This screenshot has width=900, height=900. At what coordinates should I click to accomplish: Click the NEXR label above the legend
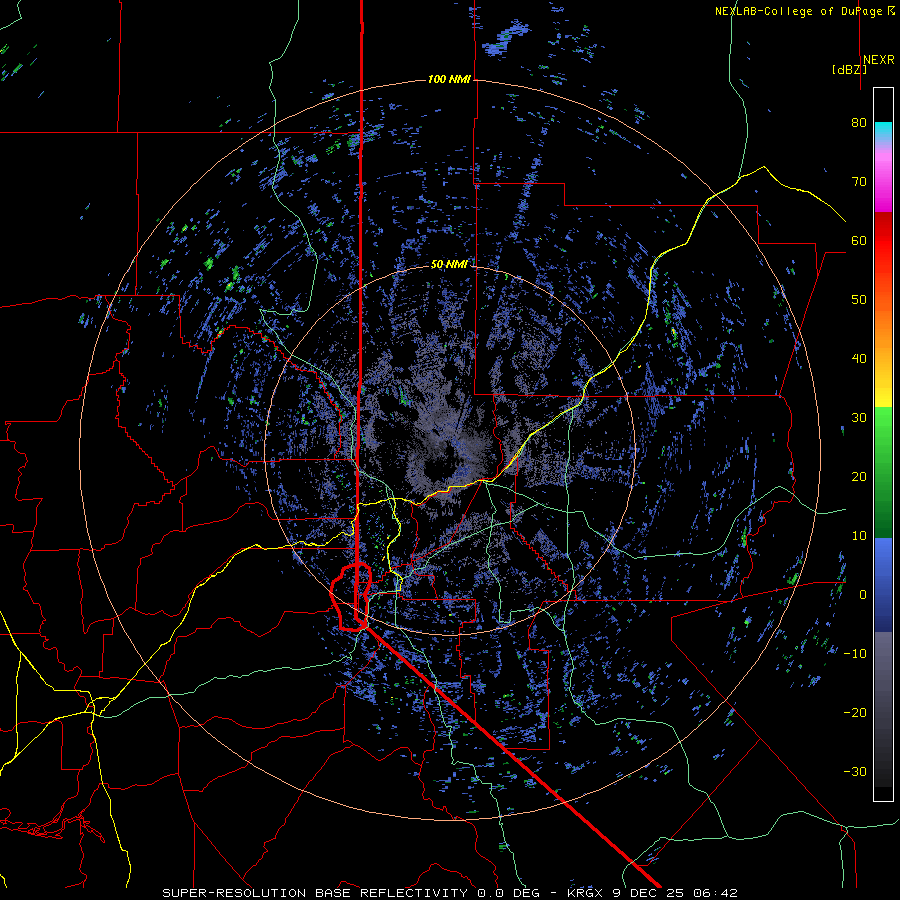(879, 60)
